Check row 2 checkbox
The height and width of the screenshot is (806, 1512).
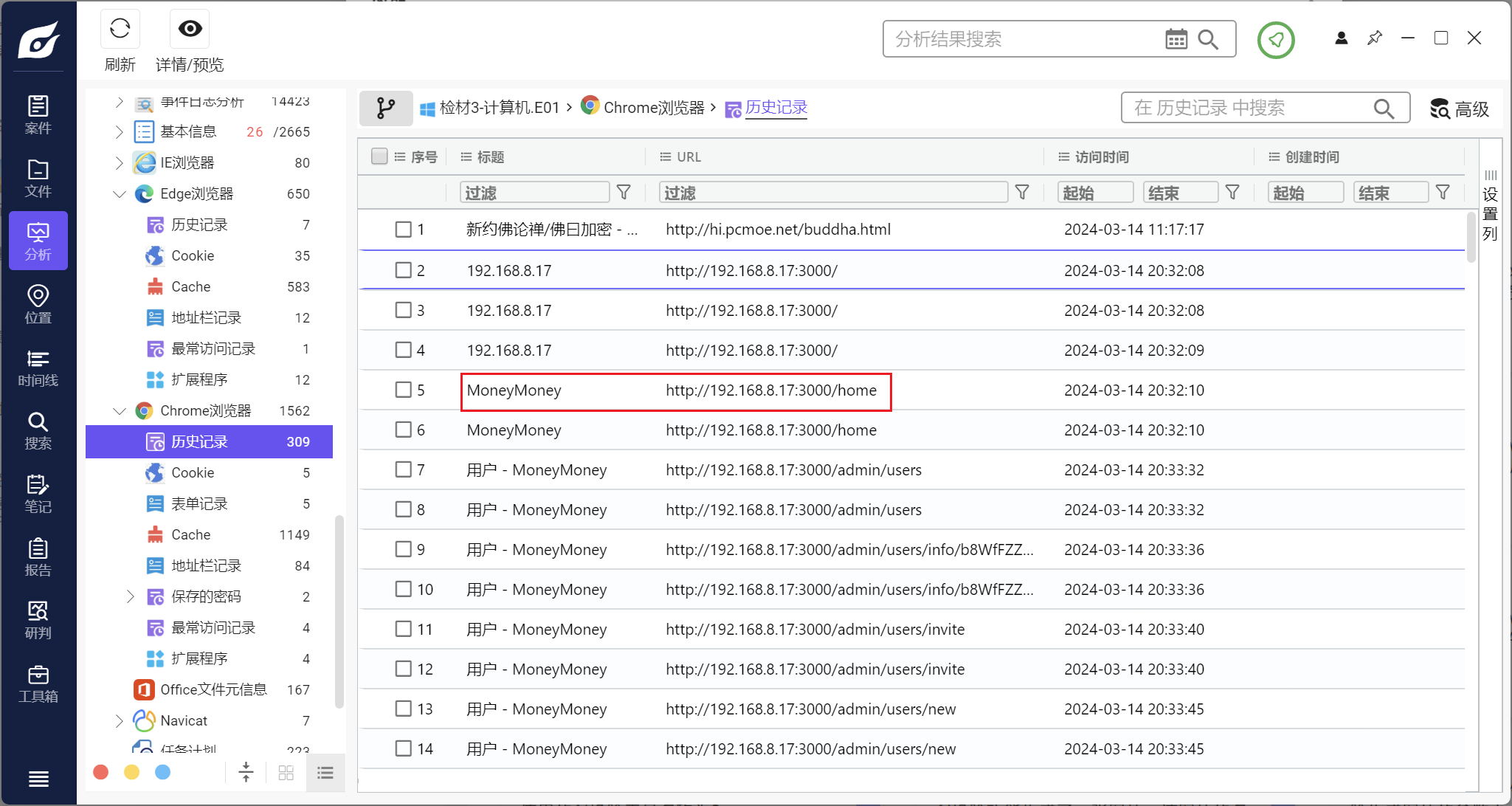[x=404, y=270]
